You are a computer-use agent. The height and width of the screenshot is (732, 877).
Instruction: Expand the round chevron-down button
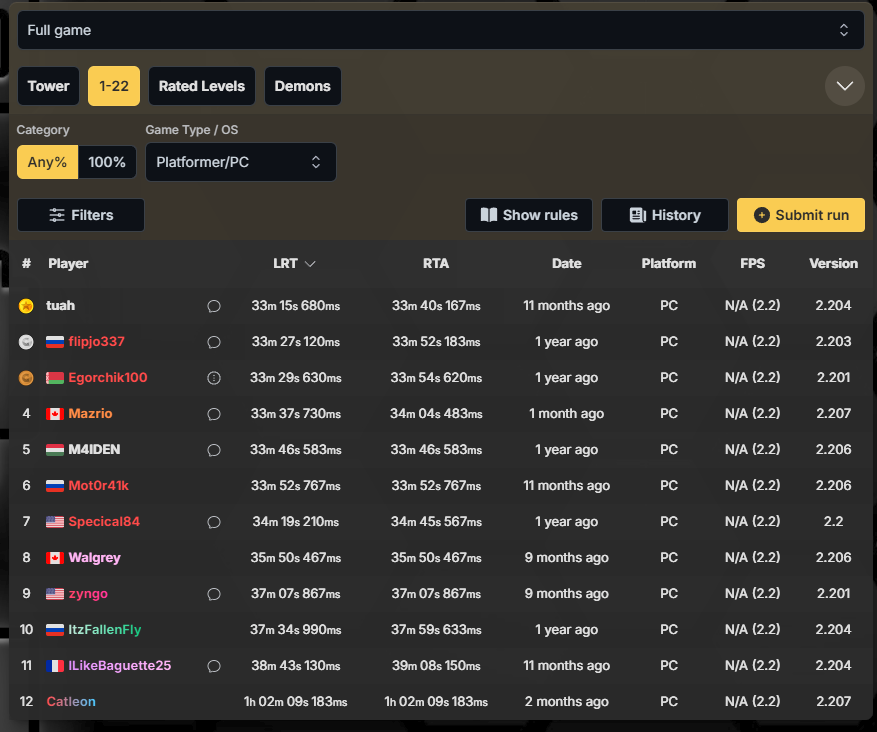click(x=845, y=86)
